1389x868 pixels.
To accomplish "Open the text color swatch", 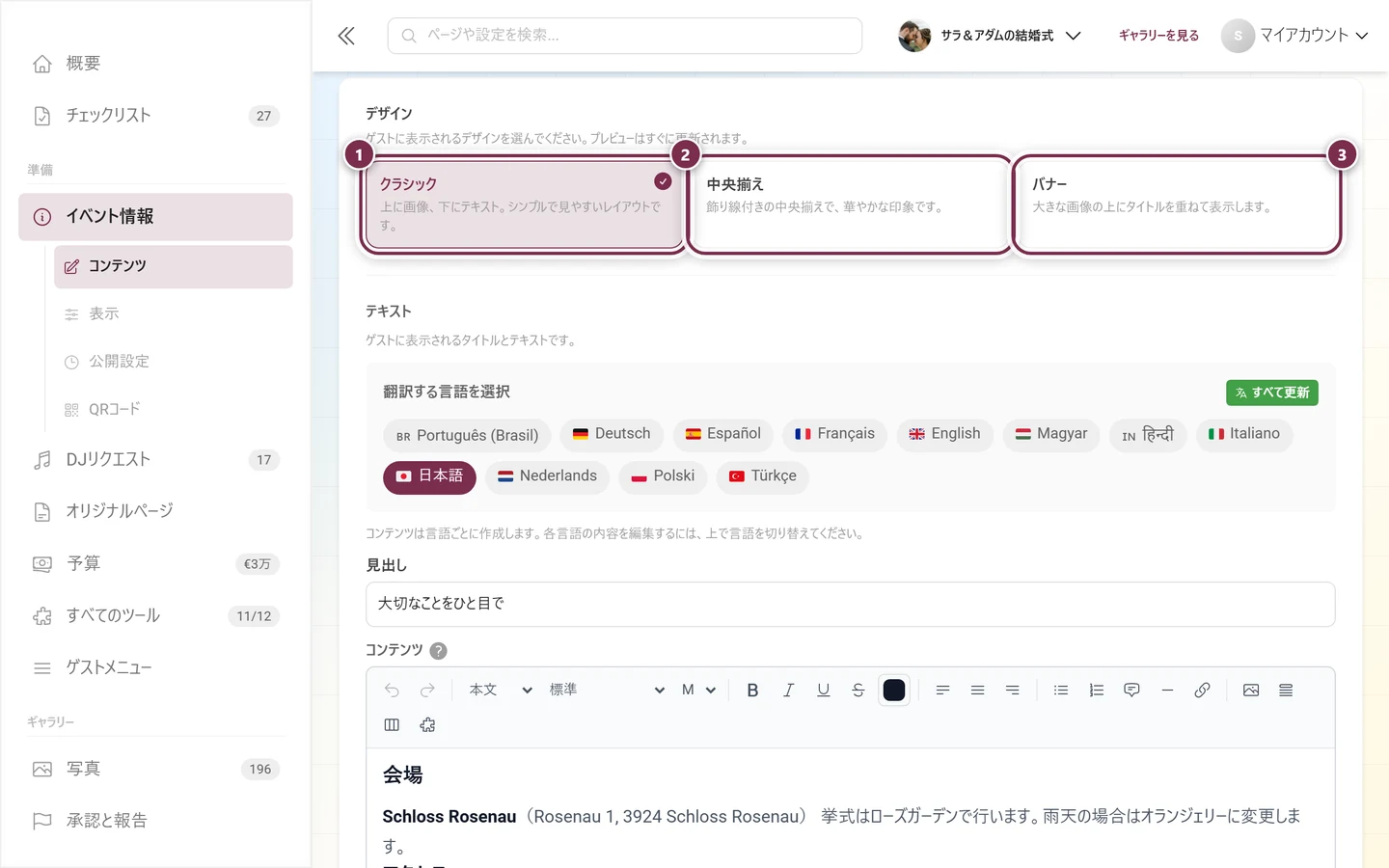I will click(894, 690).
